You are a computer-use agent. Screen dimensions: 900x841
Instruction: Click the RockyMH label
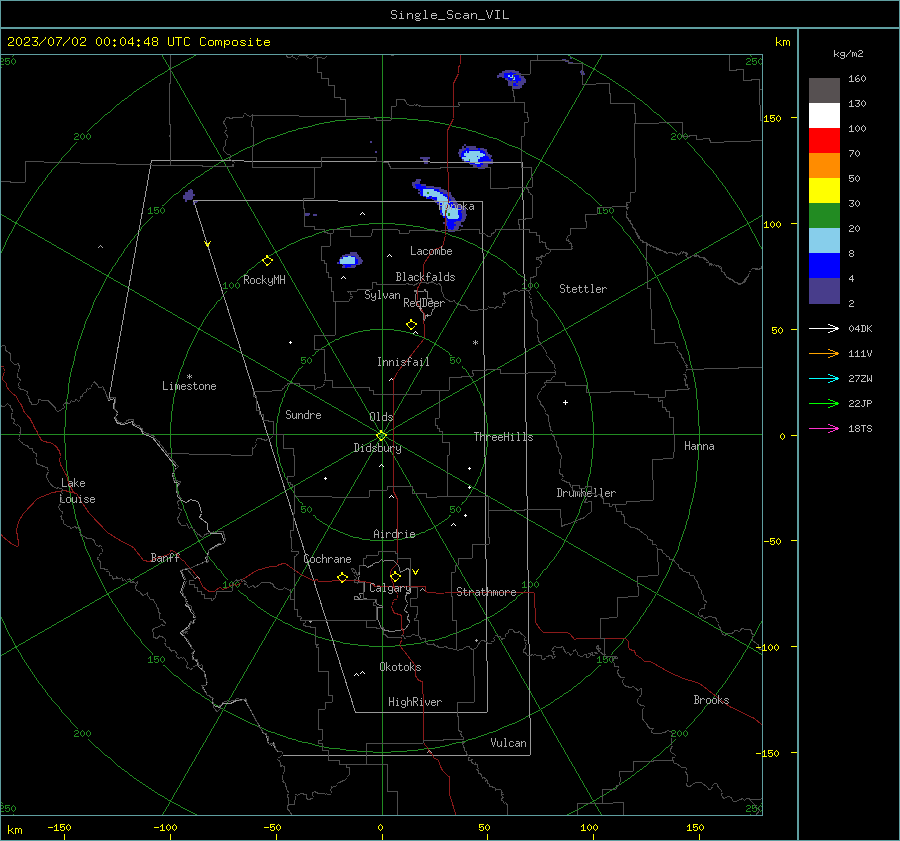[x=264, y=280]
